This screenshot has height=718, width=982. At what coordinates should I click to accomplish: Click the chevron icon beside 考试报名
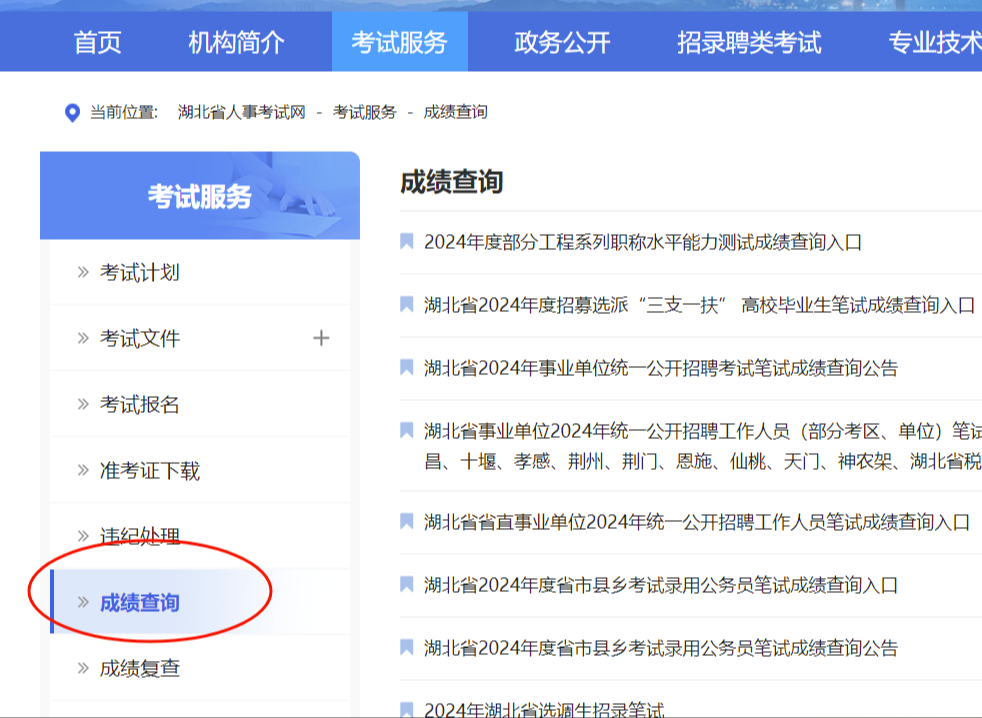(x=83, y=404)
